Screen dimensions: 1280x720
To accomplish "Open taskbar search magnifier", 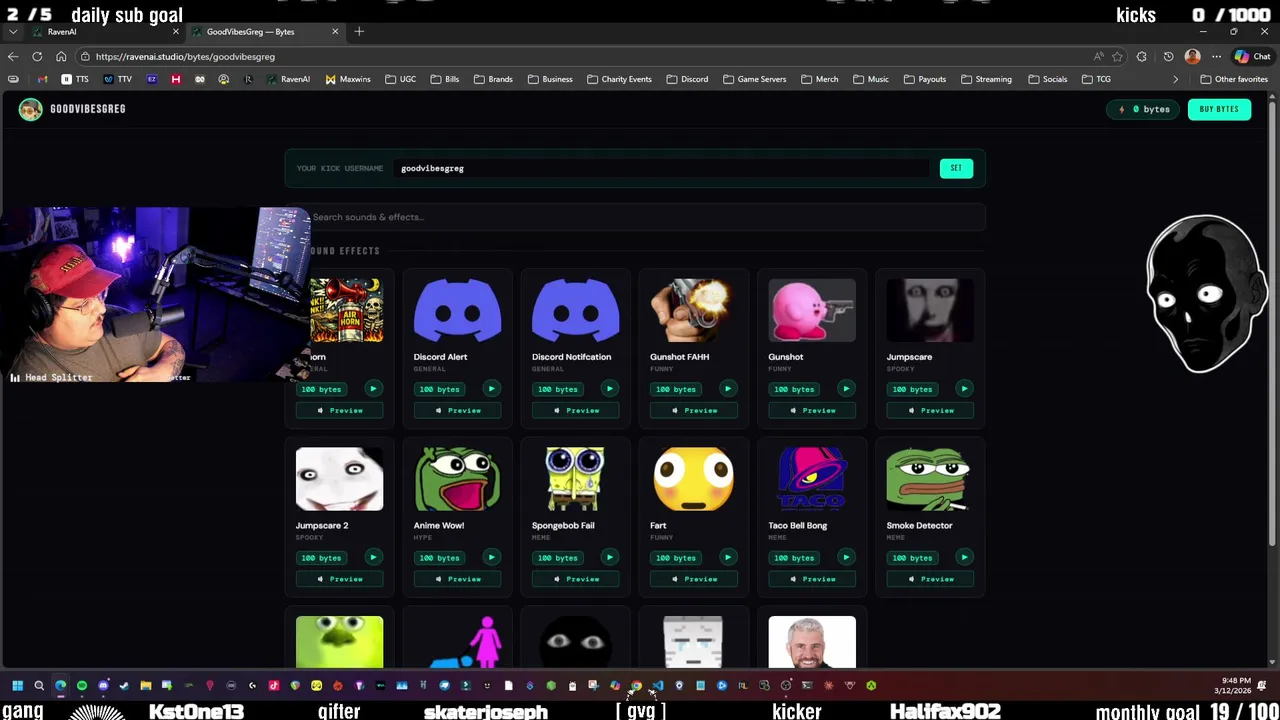I will [39, 686].
